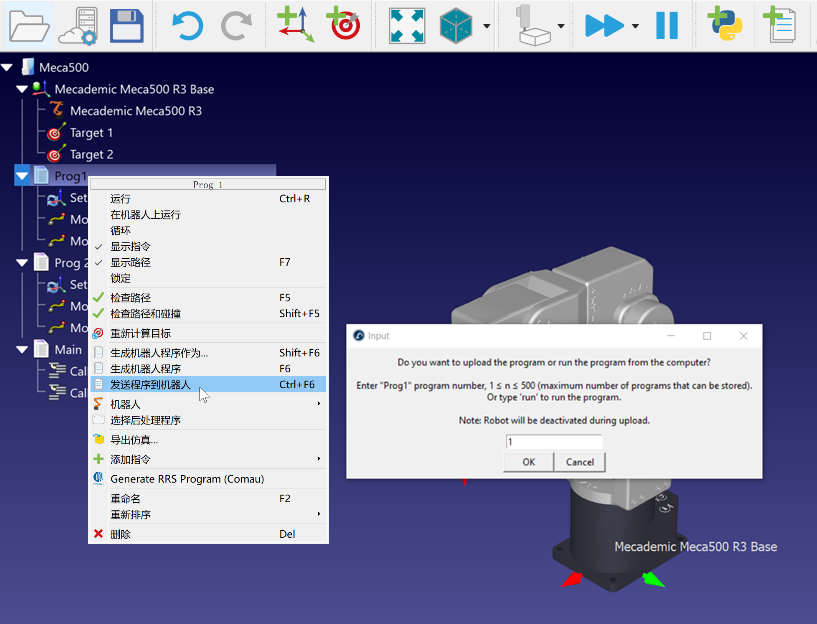
Task: Click the Fit all view icon
Action: [x=406, y=25]
